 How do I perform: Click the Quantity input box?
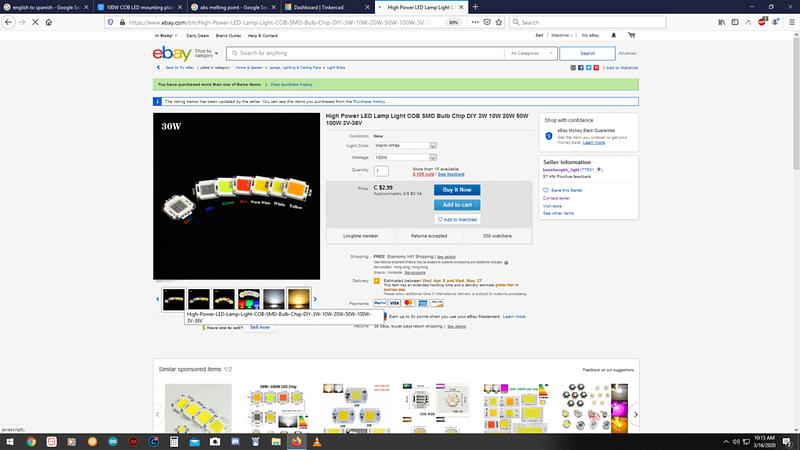pyautogui.click(x=381, y=171)
